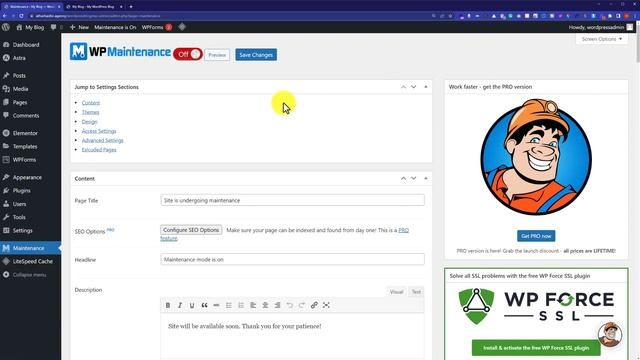This screenshot has width=640, height=360.
Task: Switch editor to Visual tab
Action: (396, 292)
